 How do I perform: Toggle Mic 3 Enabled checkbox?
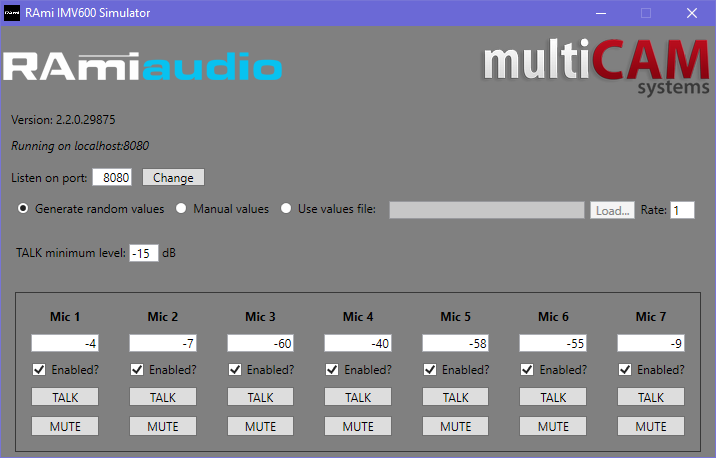pos(235,369)
